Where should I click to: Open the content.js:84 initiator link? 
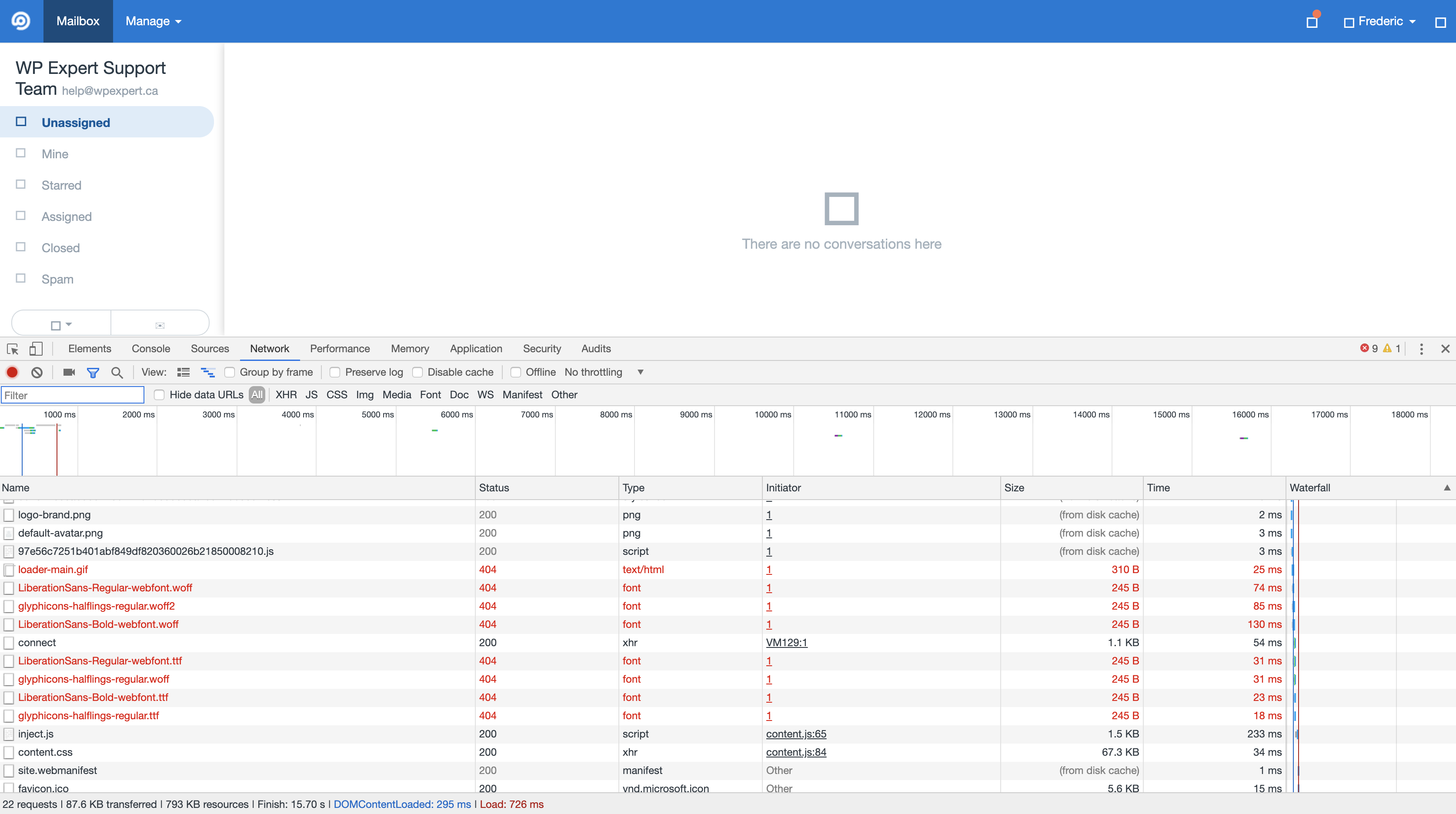coord(796,752)
